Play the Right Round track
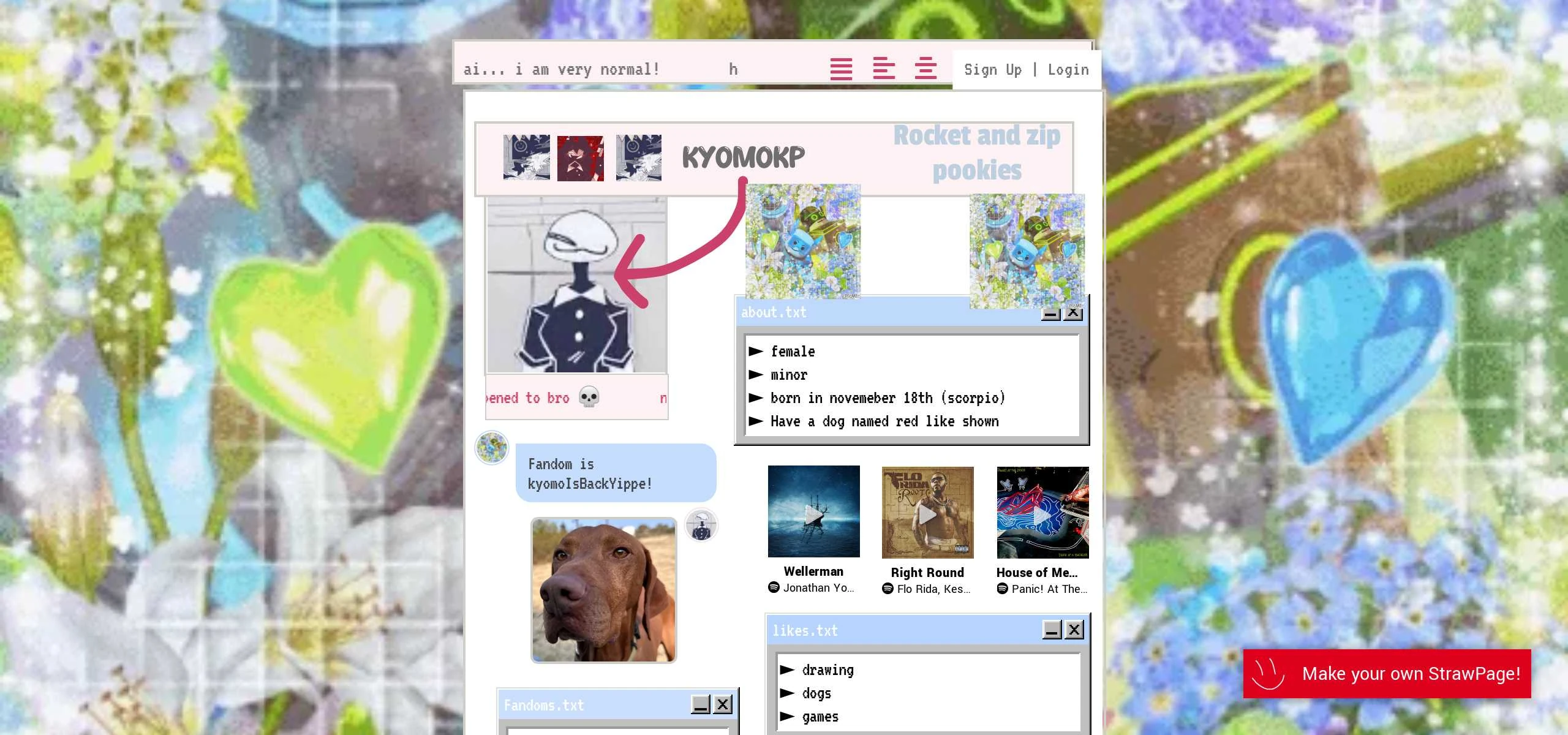 coord(927,513)
